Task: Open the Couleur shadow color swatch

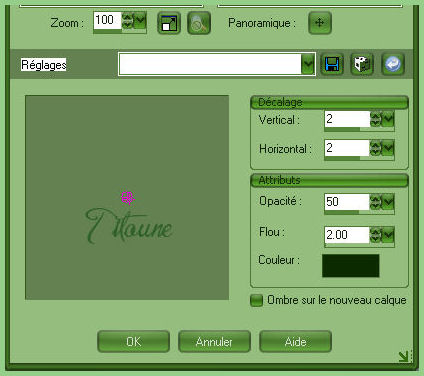Action: coord(351,266)
